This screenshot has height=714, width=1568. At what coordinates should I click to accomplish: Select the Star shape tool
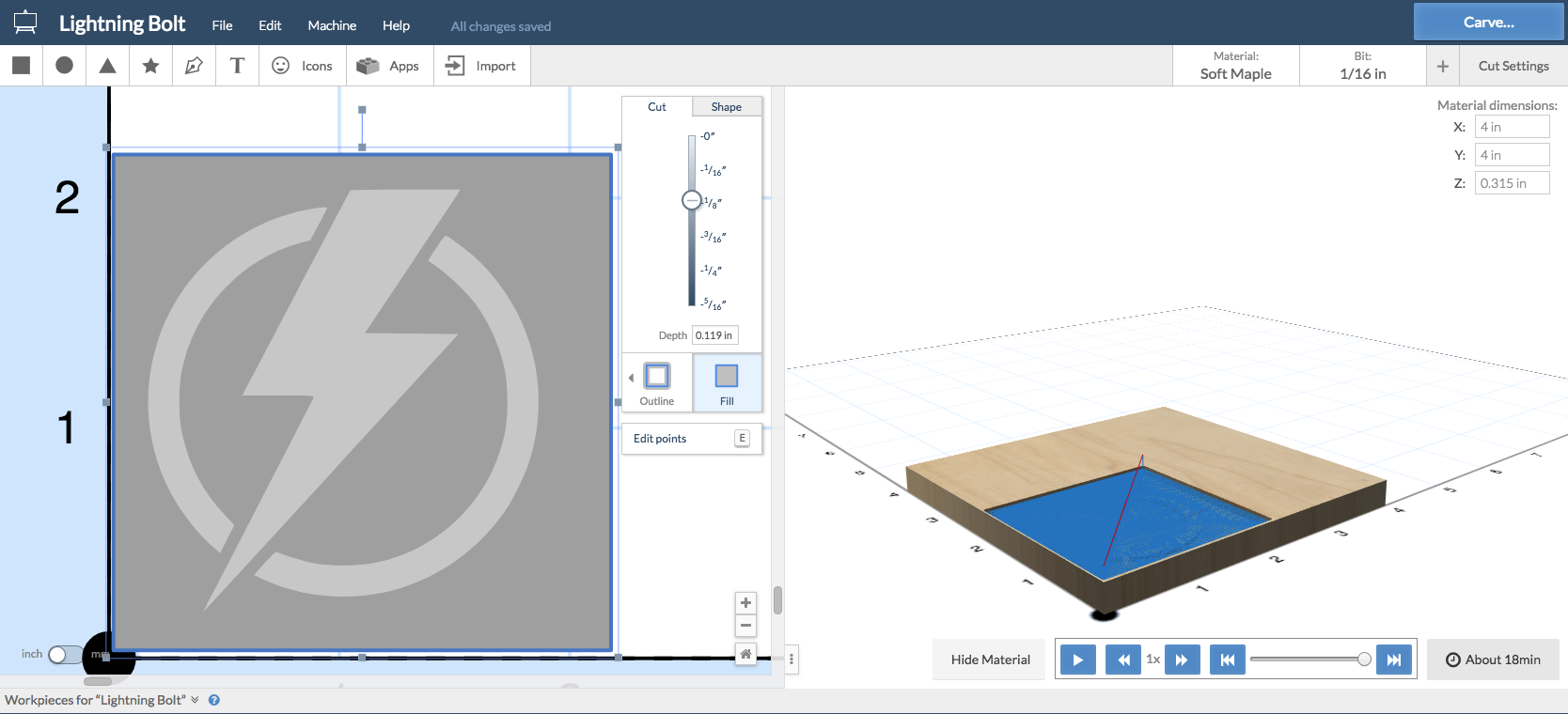click(150, 65)
